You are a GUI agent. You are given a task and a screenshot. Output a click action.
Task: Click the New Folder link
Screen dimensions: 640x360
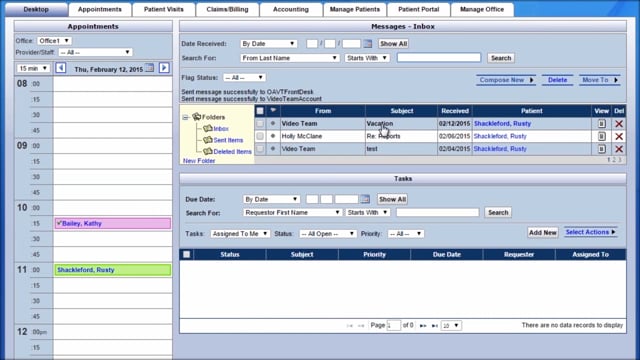pyautogui.click(x=199, y=161)
